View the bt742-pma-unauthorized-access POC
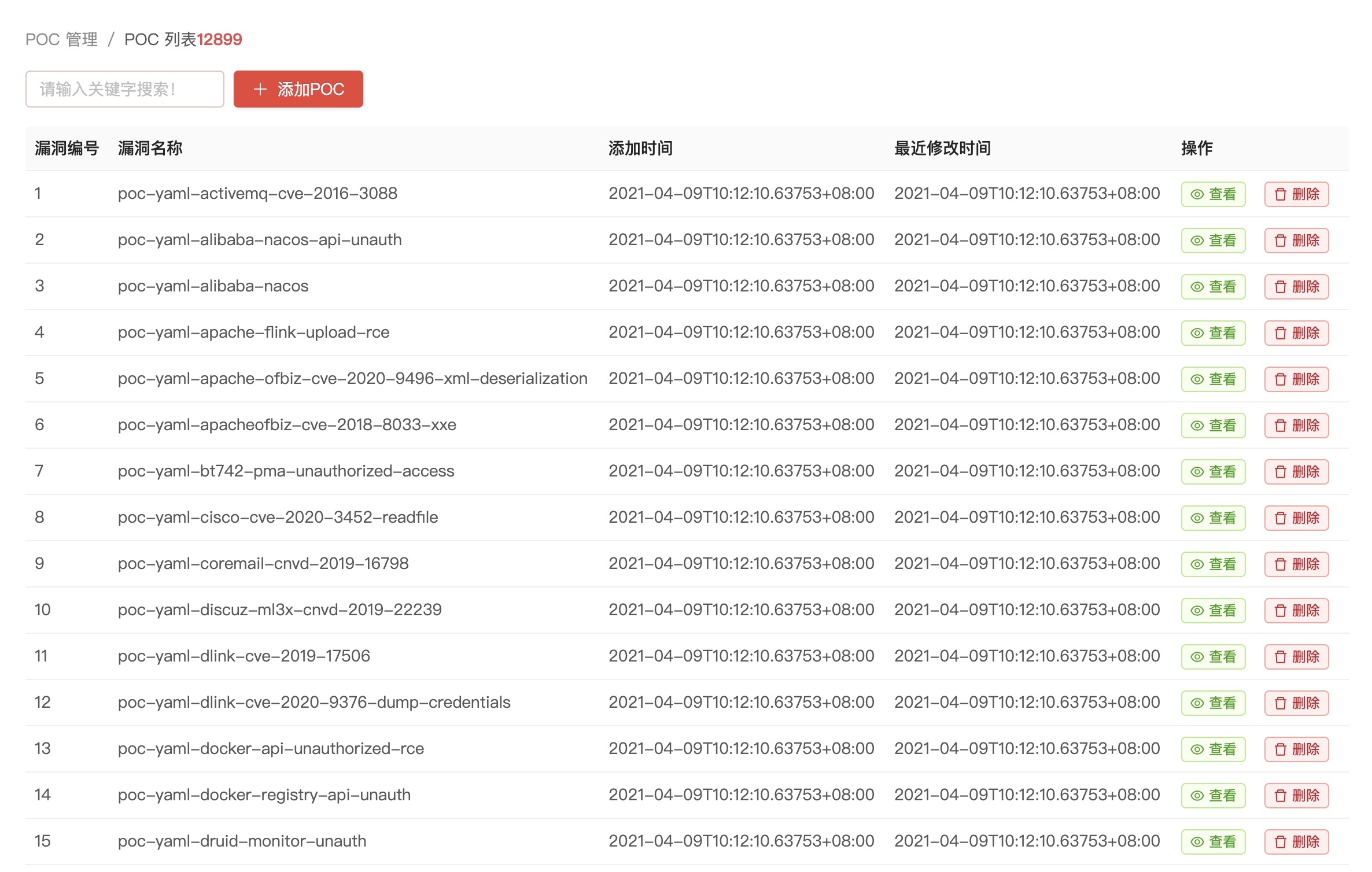The image size is (1372, 872). (x=1212, y=472)
